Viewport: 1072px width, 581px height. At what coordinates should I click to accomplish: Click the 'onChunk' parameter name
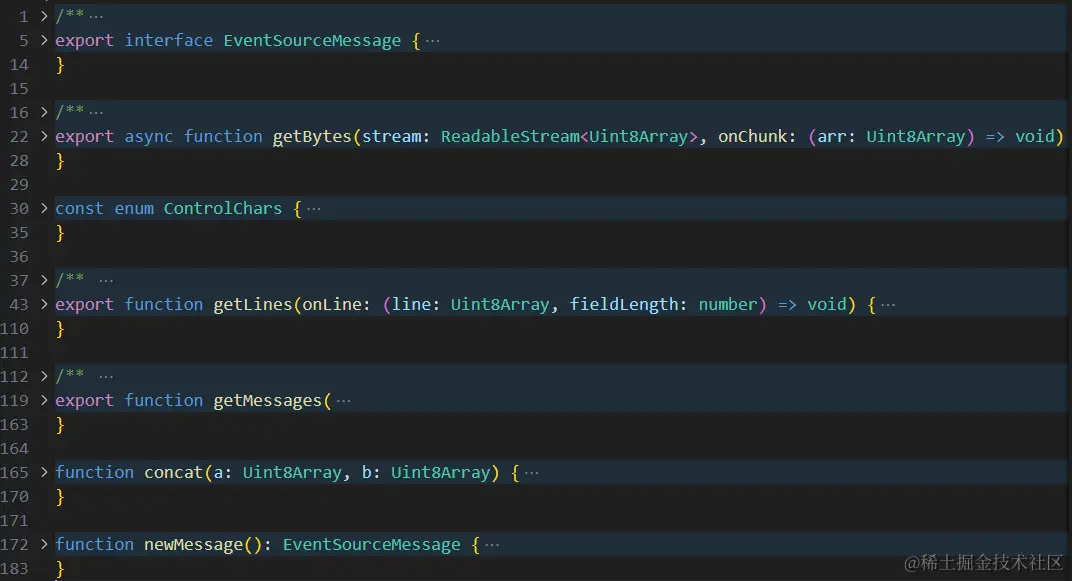pos(753,136)
